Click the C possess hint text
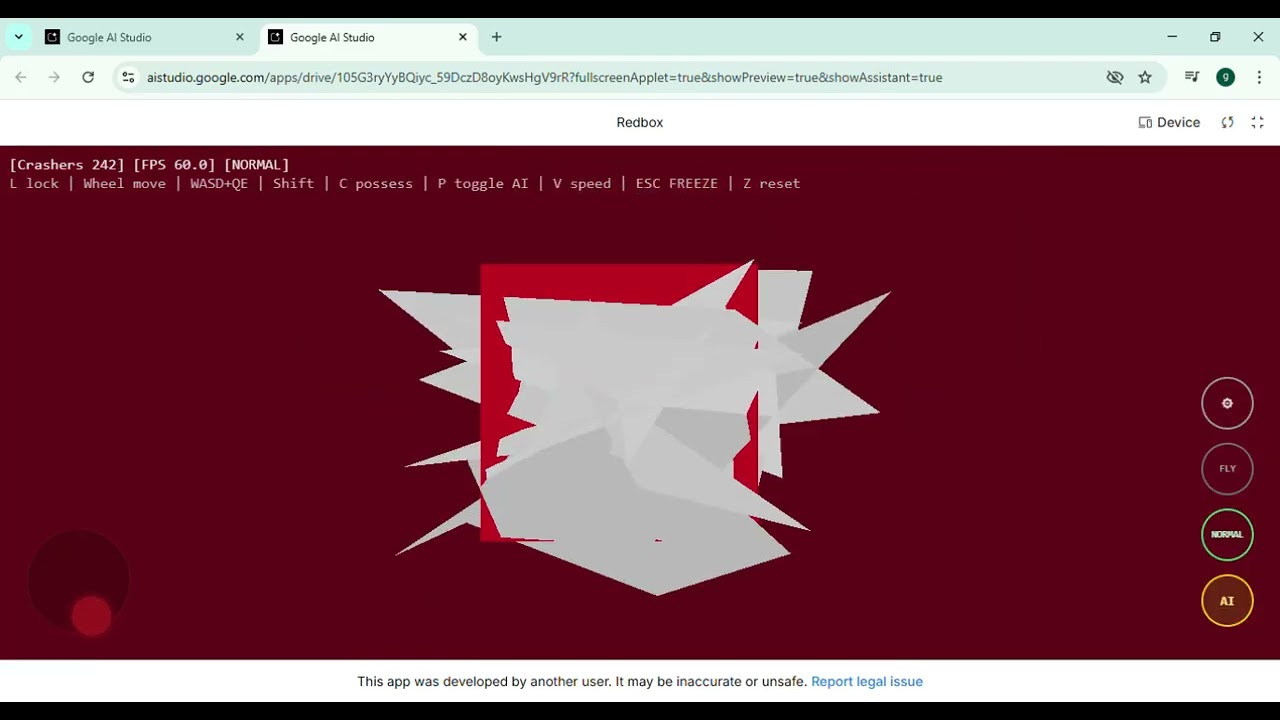1280x720 pixels. click(376, 184)
